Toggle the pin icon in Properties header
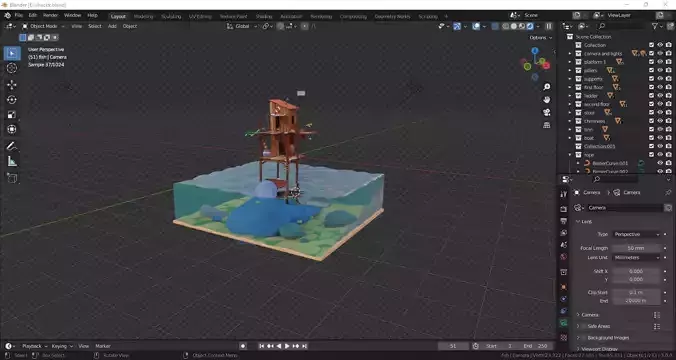Viewport: 676px width, 360px height. click(668, 192)
